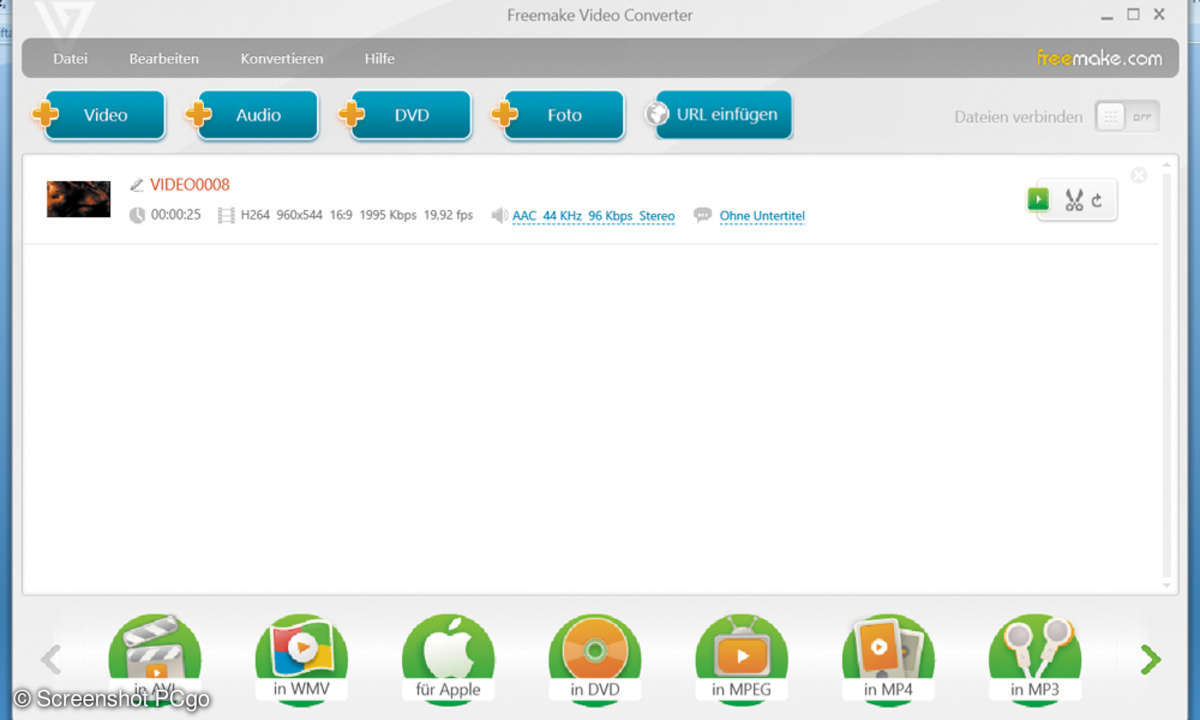Screen dimensions: 1200x720
Task: Add a Foto file
Action: pos(558,115)
